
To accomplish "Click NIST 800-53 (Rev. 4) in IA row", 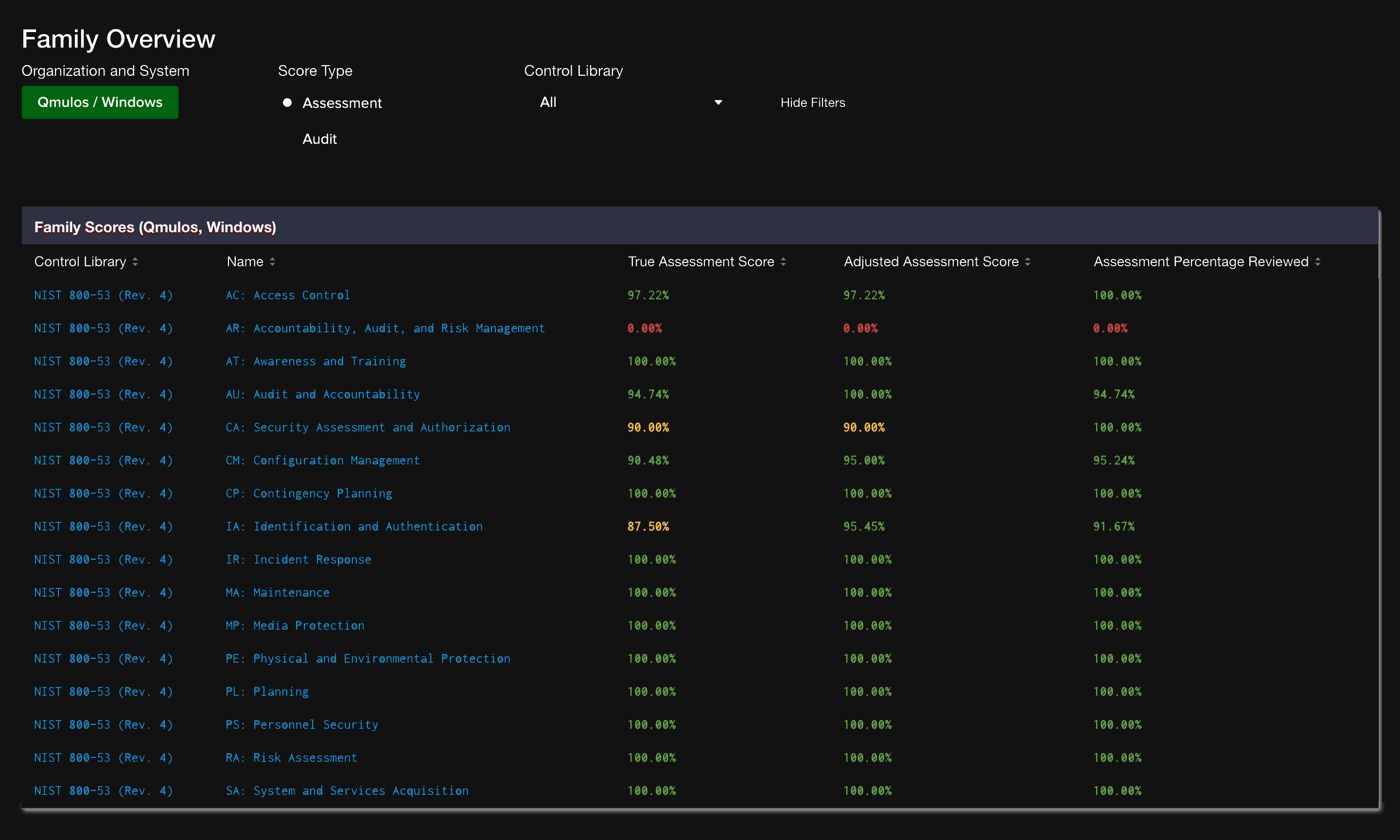I will (104, 527).
